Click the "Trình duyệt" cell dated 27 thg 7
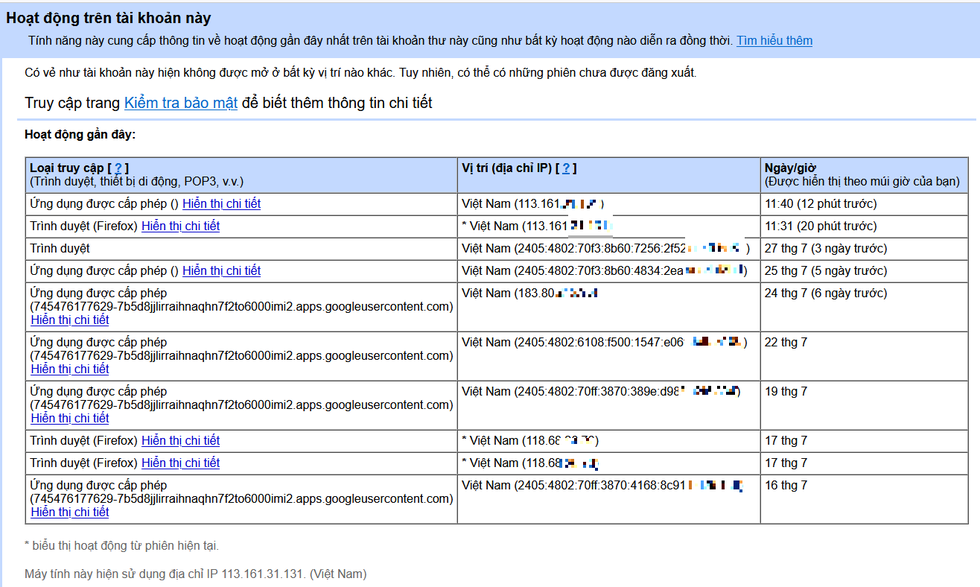Image resolution: width=980 pixels, height=587 pixels. [x=60, y=248]
